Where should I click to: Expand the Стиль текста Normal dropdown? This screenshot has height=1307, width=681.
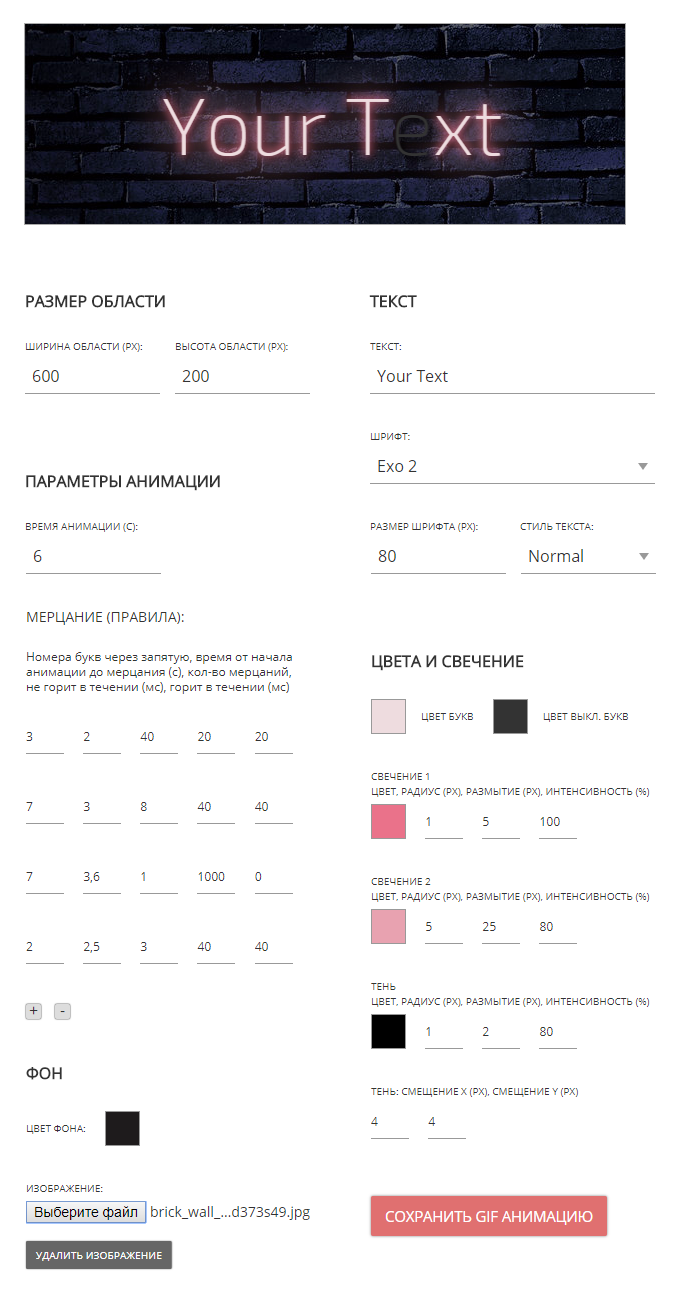tap(588, 556)
